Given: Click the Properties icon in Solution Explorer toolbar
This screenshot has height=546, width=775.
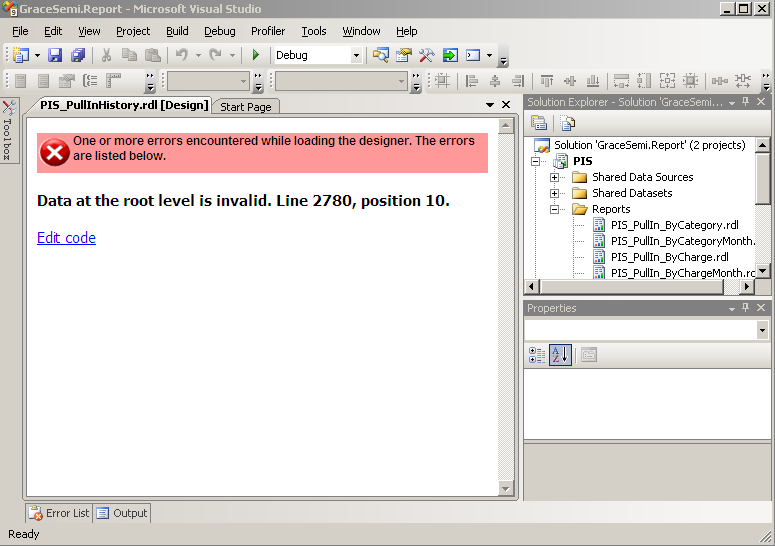Looking at the screenshot, I should [539, 124].
